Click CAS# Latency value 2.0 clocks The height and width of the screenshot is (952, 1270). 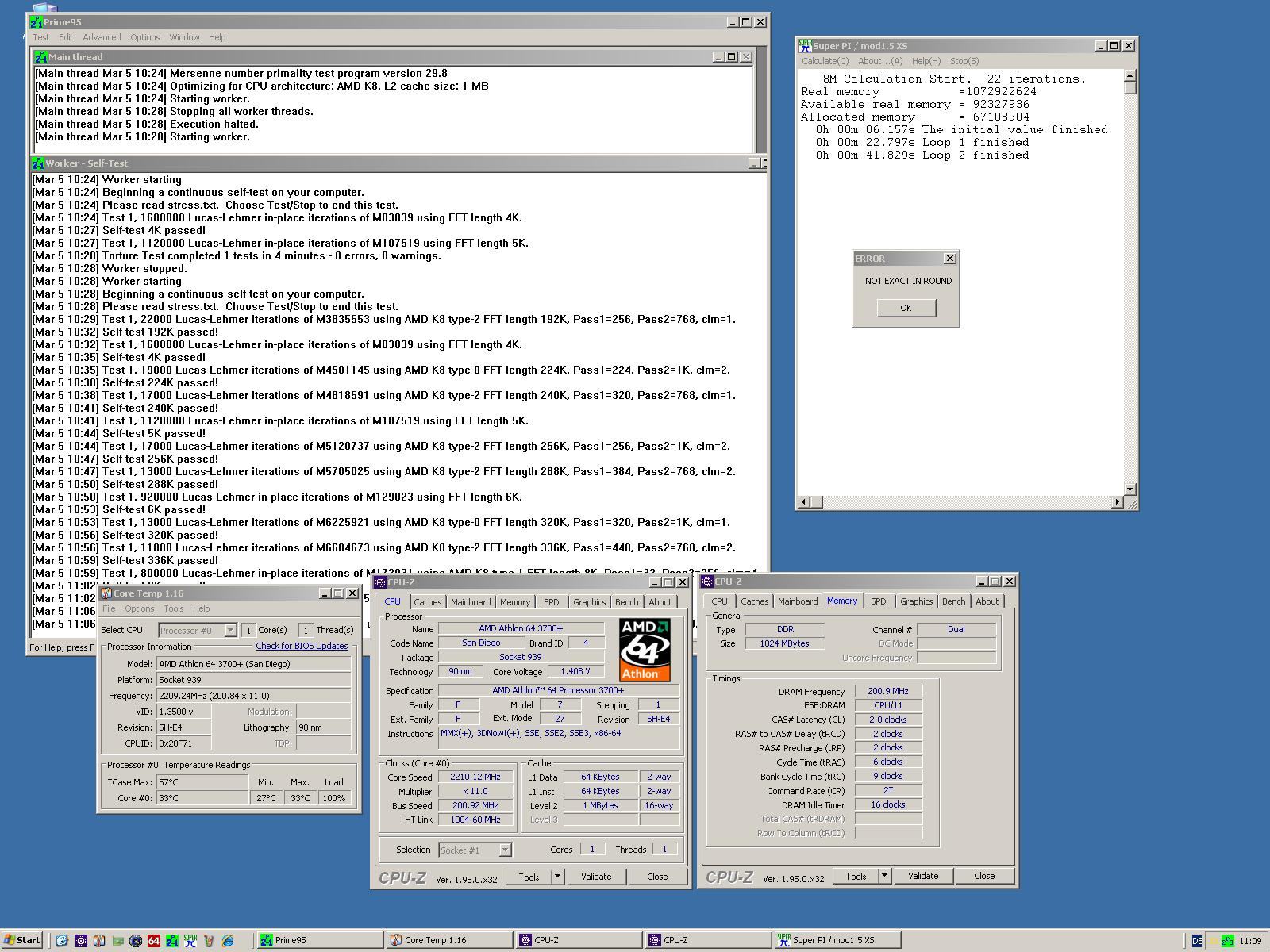[x=888, y=720]
